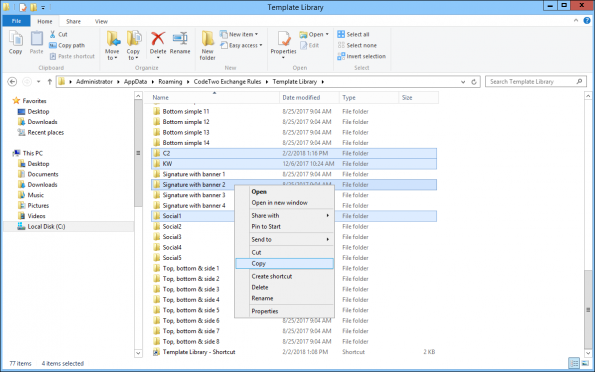Open the Recent locations dropdown arrow
The width and height of the screenshot is (595, 372).
coord(38,82)
